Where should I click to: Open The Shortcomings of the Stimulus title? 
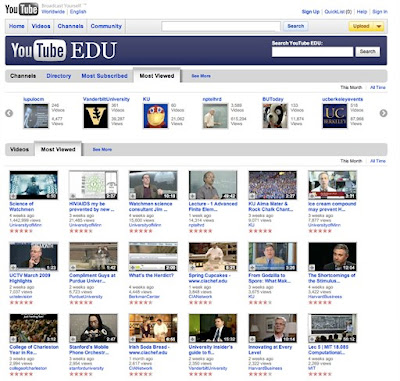[x=332, y=278]
